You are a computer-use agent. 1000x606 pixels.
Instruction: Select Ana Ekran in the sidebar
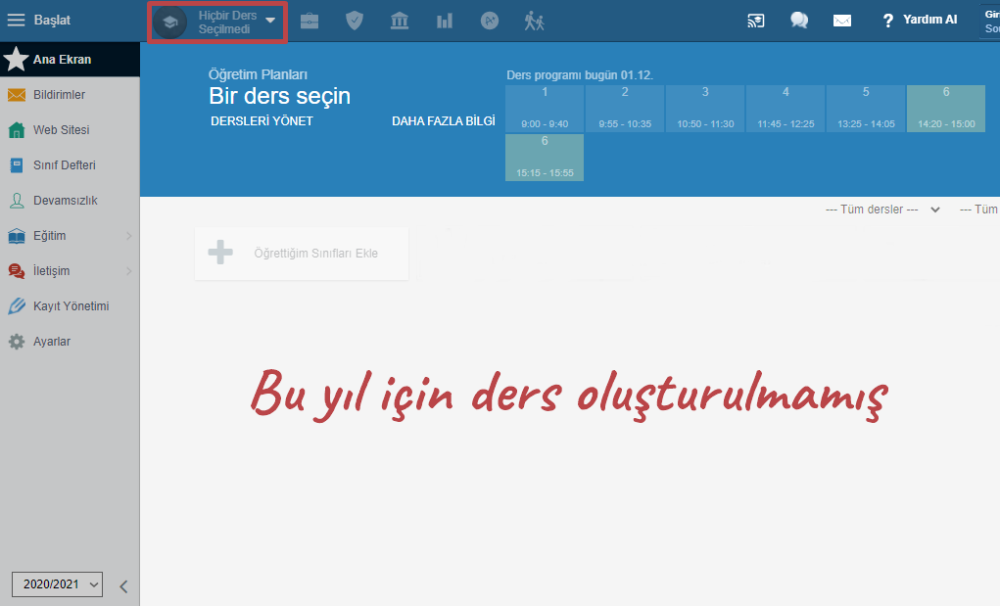(x=70, y=59)
